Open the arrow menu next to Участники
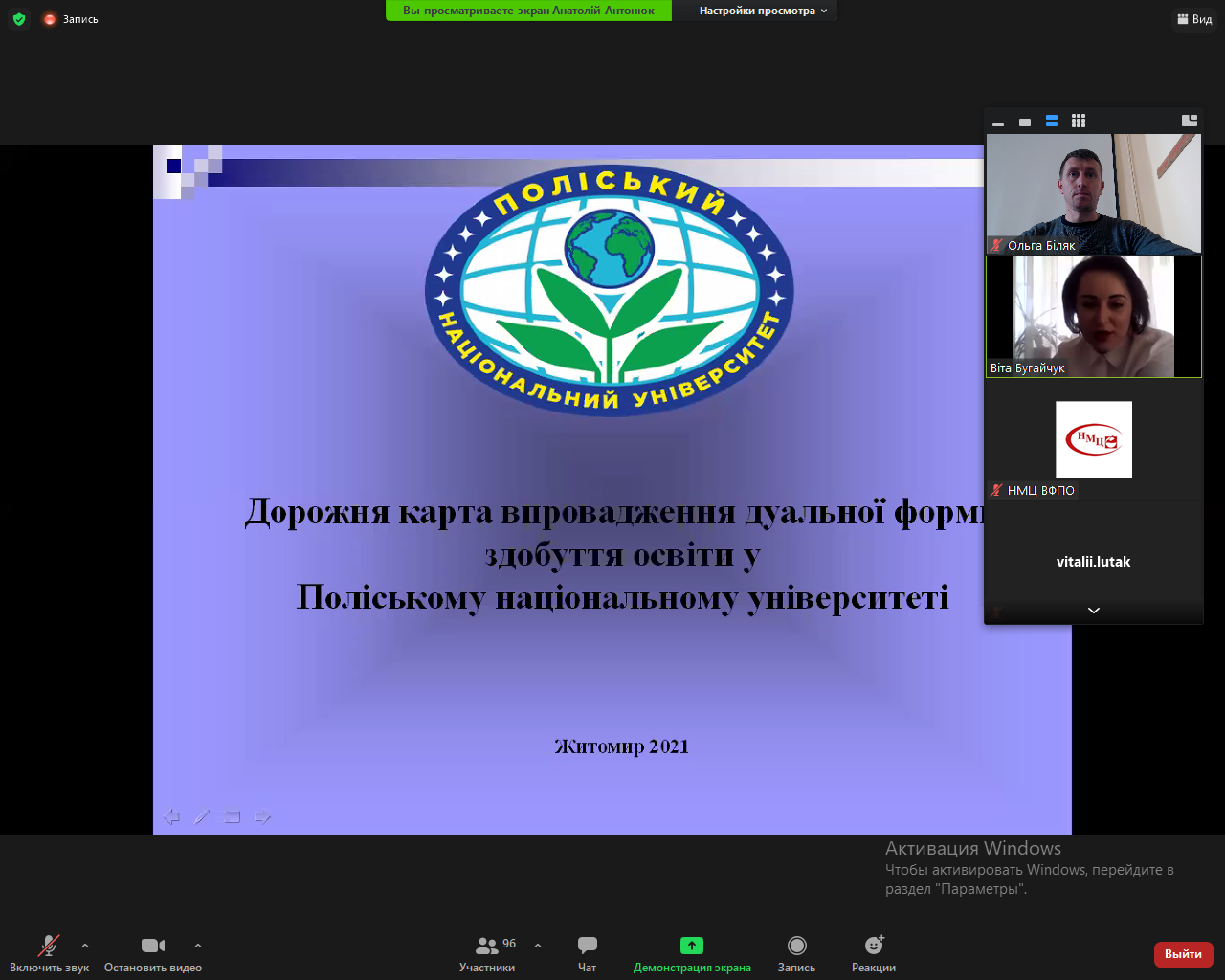This screenshot has height=980, width=1225. [x=538, y=946]
